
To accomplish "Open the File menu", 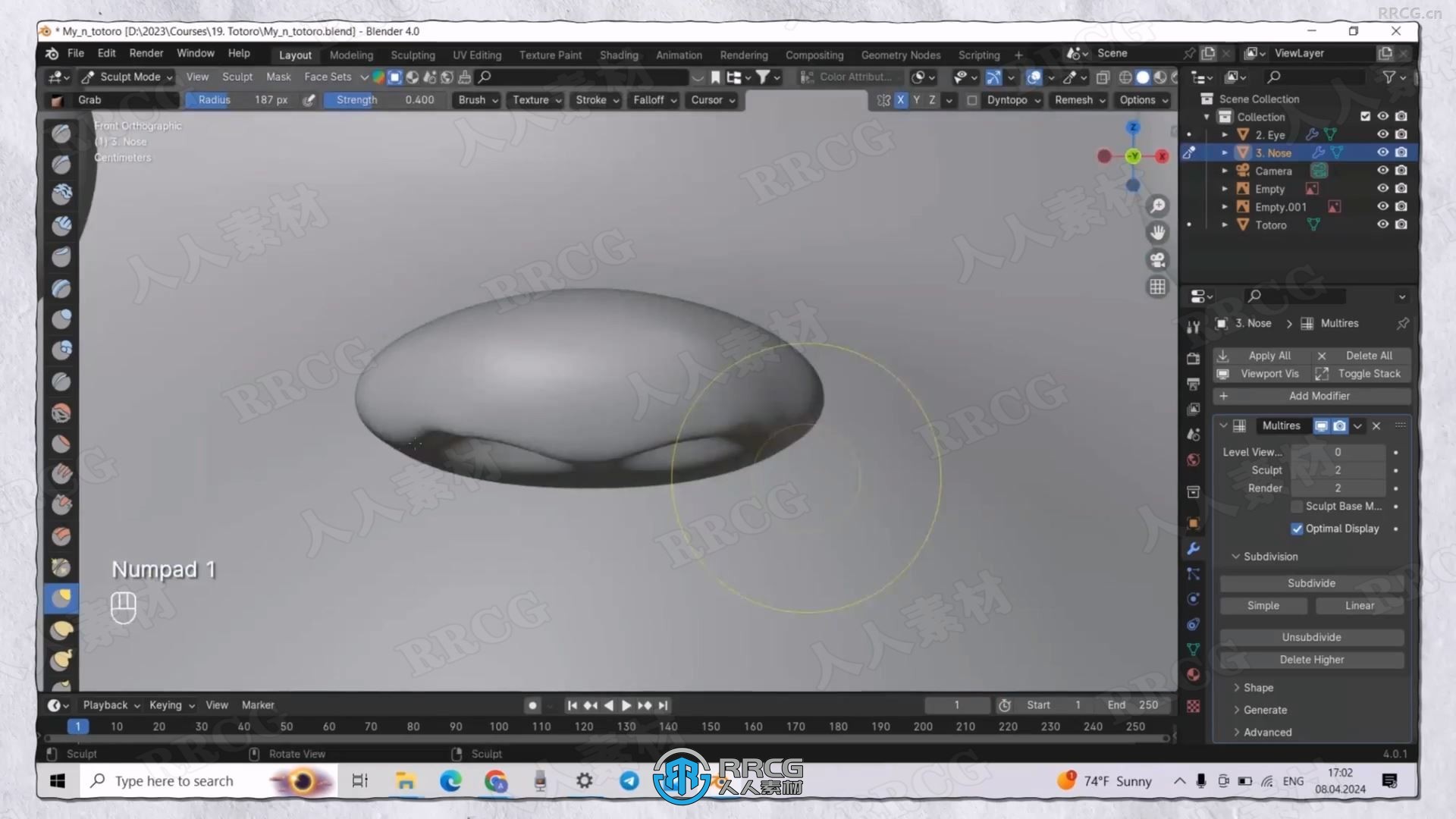I will 75,53.
